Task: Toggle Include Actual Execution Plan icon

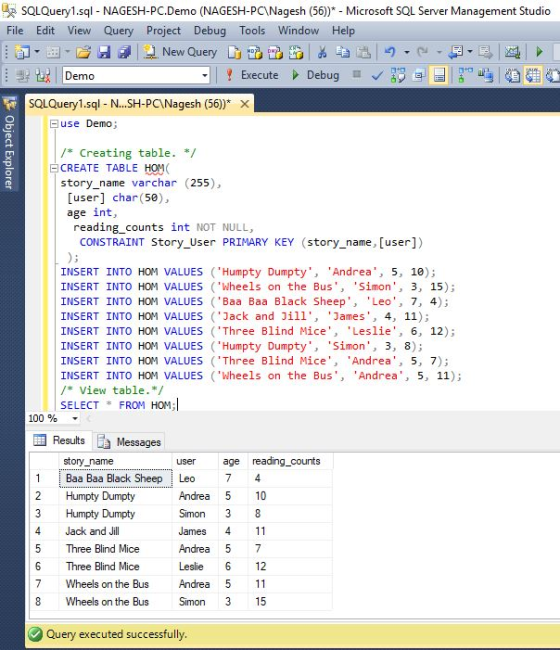Action: pyautogui.click(x=465, y=76)
